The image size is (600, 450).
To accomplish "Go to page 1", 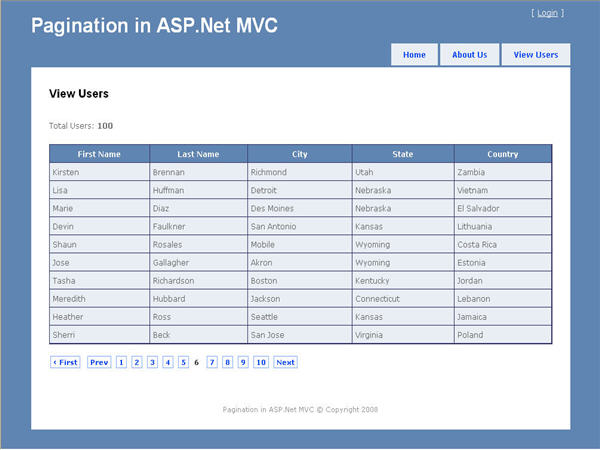I will tap(121, 362).
